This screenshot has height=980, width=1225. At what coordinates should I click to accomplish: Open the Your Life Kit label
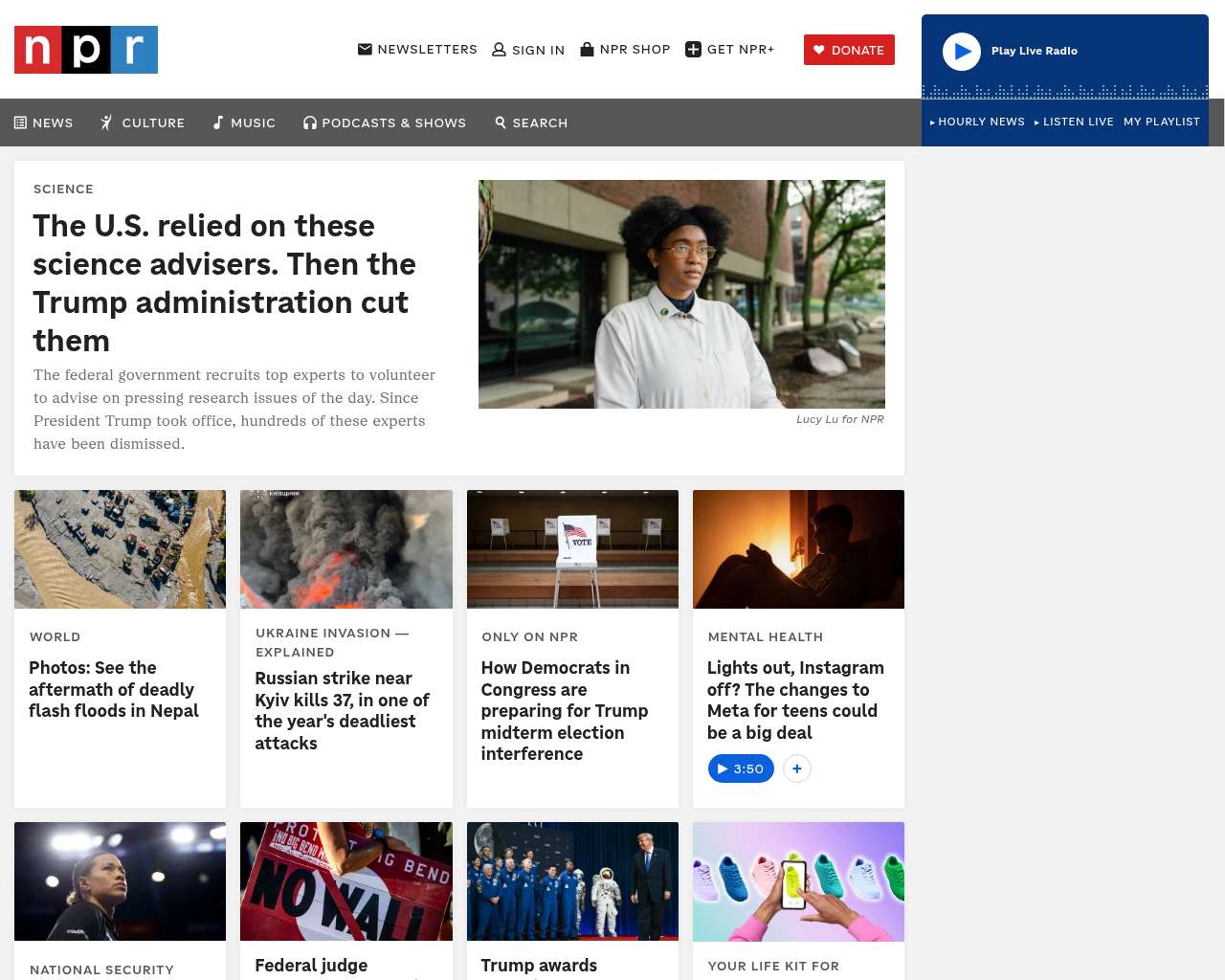pos(773,966)
